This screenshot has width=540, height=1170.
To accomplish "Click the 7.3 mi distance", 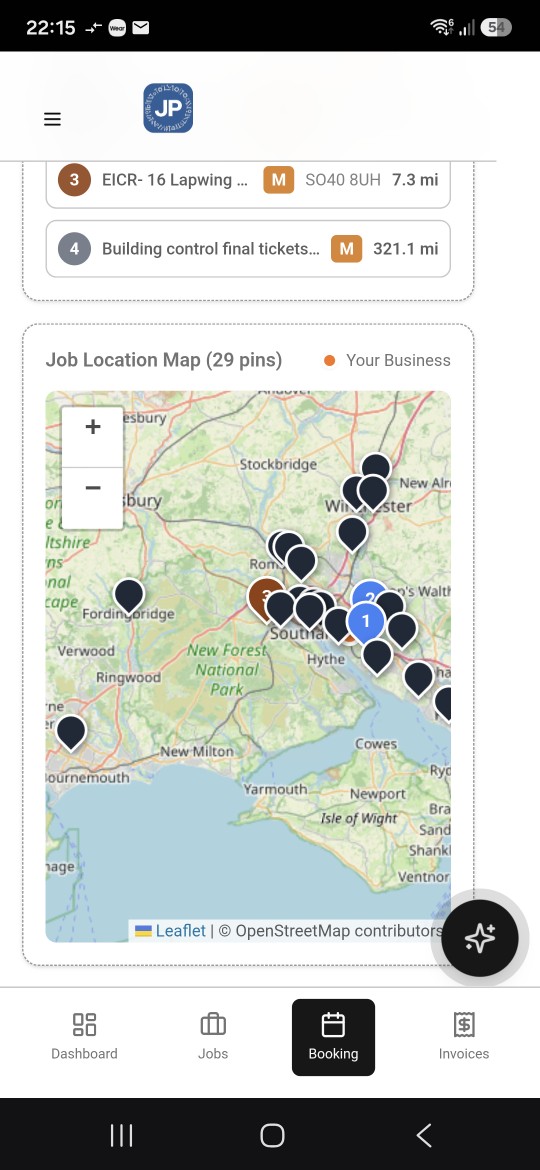I will [415, 180].
